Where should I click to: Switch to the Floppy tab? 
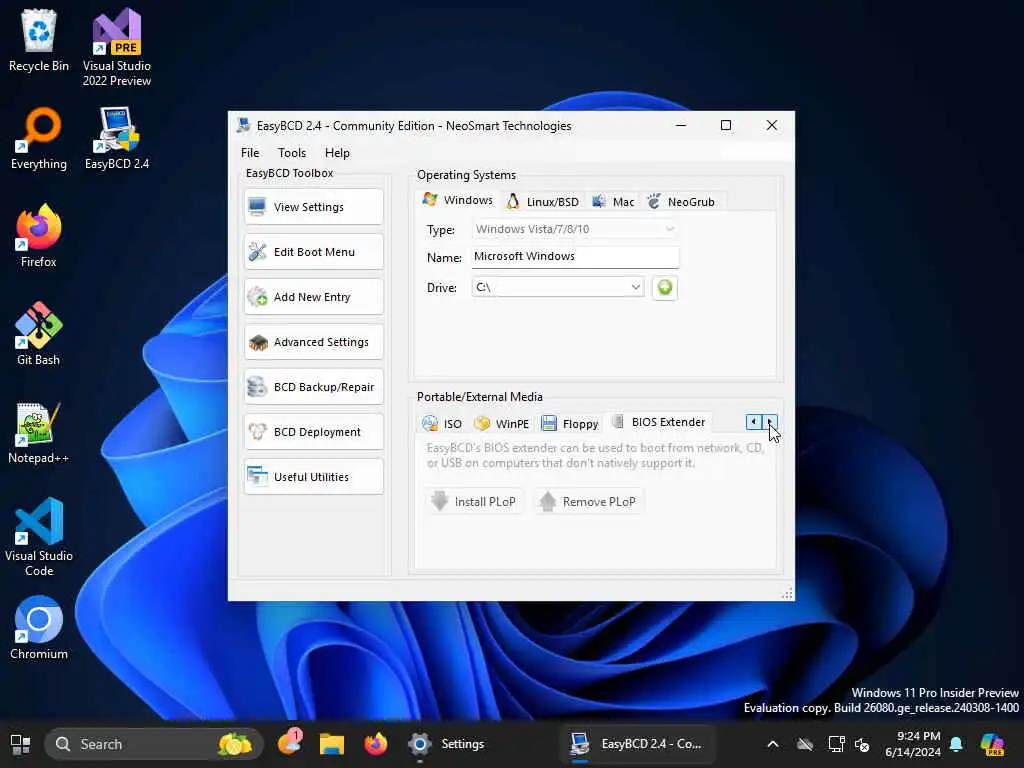[569, 424]
